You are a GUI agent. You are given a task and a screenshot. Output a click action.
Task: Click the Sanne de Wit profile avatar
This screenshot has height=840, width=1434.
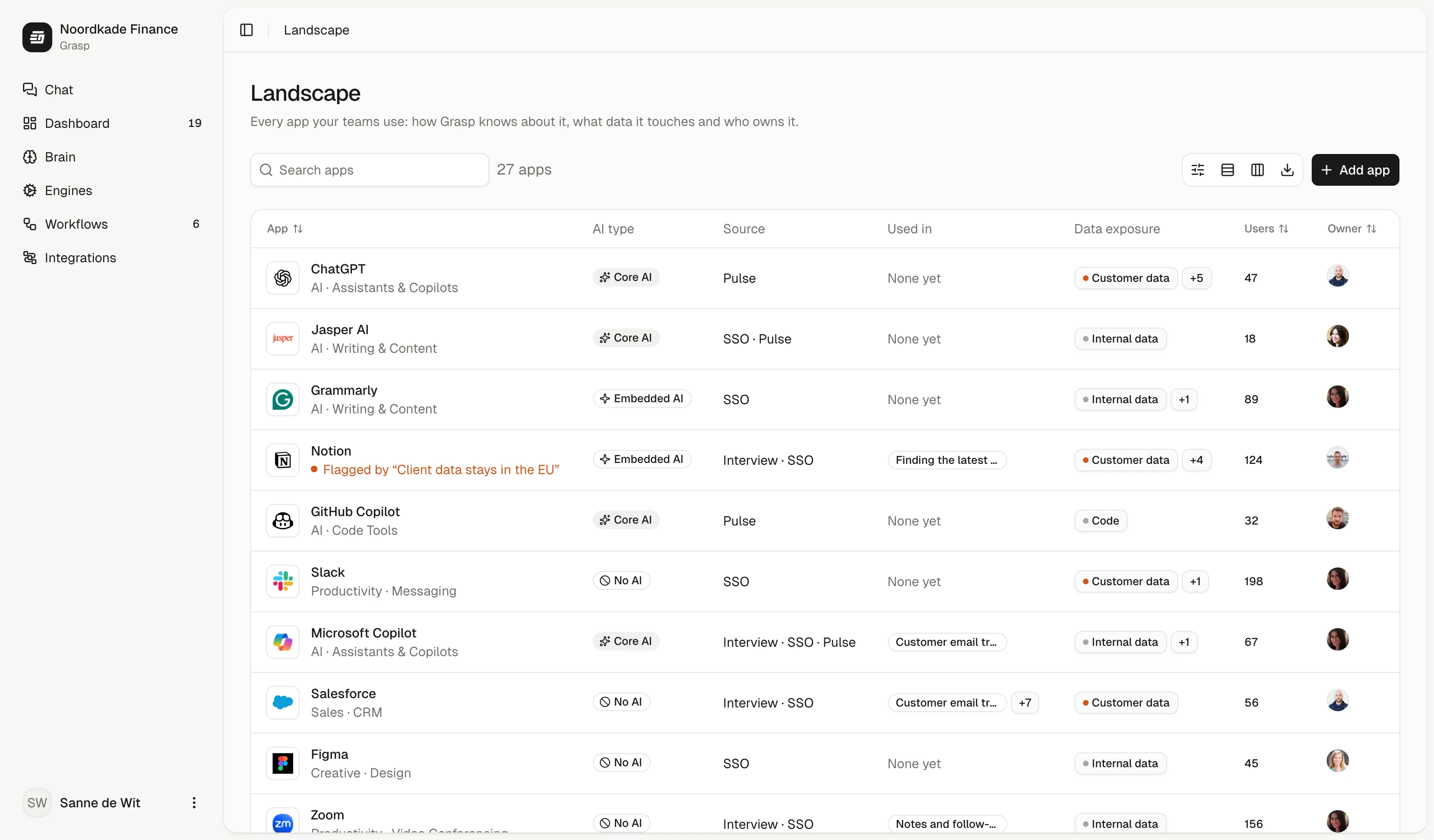pyautogui.click(x=37, y=803)
